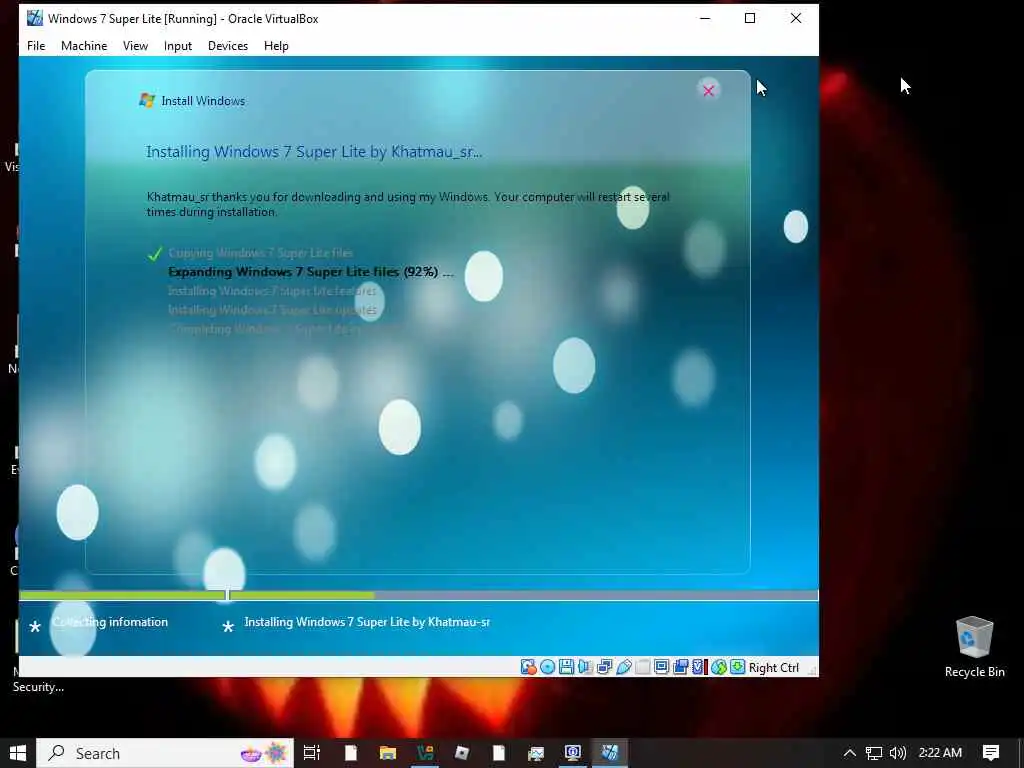Click the greyed shared folders status icon
The image size is (1024, 768).
tap(643, 667)
